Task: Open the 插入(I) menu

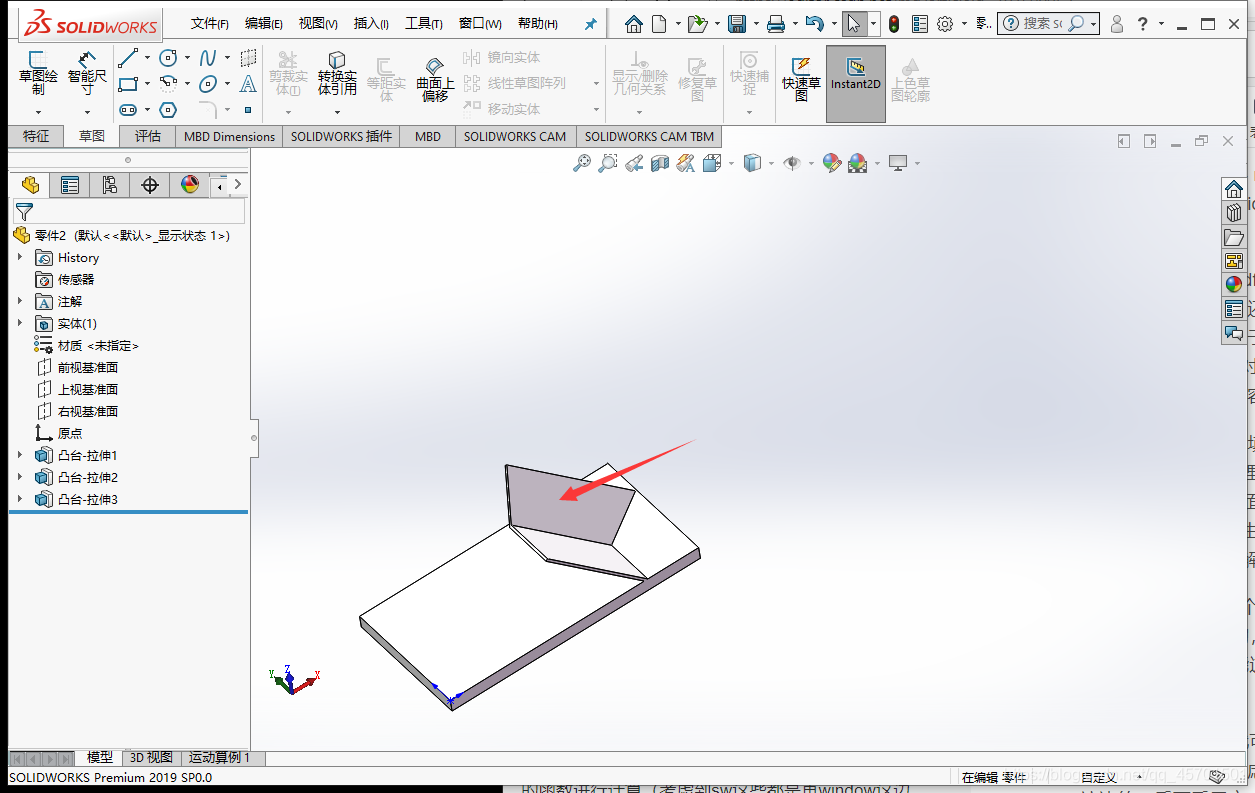Action: [x=371, y=24]
